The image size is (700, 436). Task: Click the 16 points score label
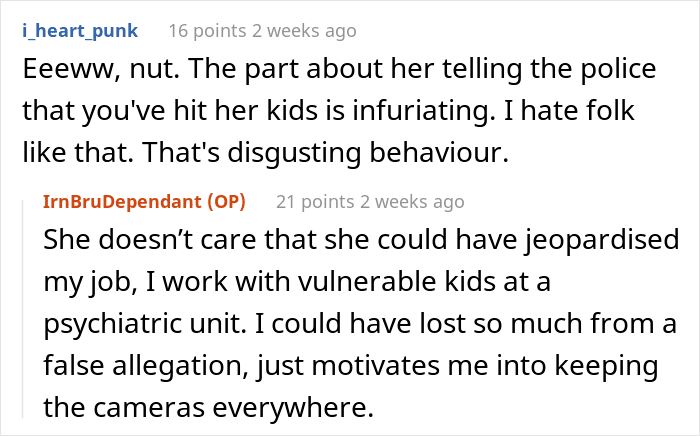point(207,31)
